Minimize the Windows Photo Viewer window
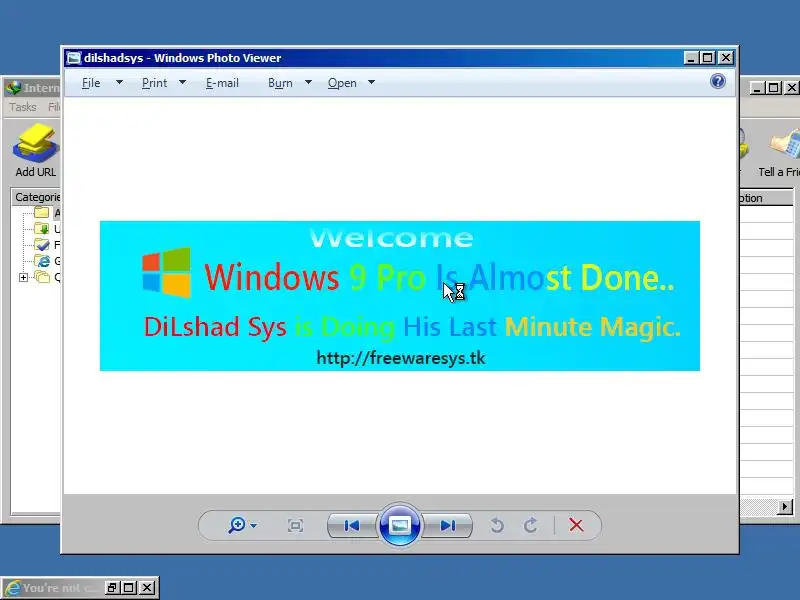 coord(691,58)
